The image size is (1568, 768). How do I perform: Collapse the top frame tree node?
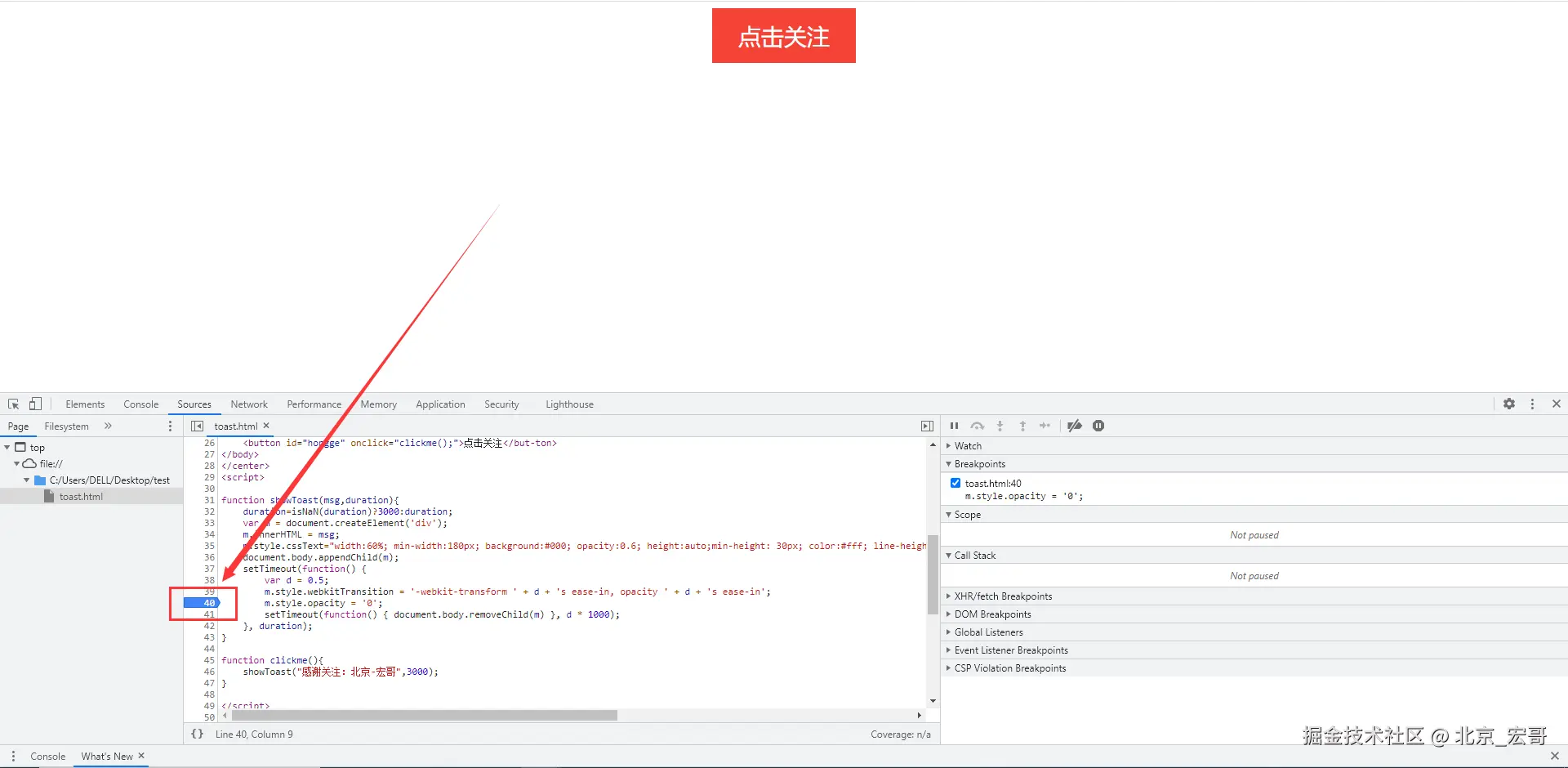[x=7, y=448]
